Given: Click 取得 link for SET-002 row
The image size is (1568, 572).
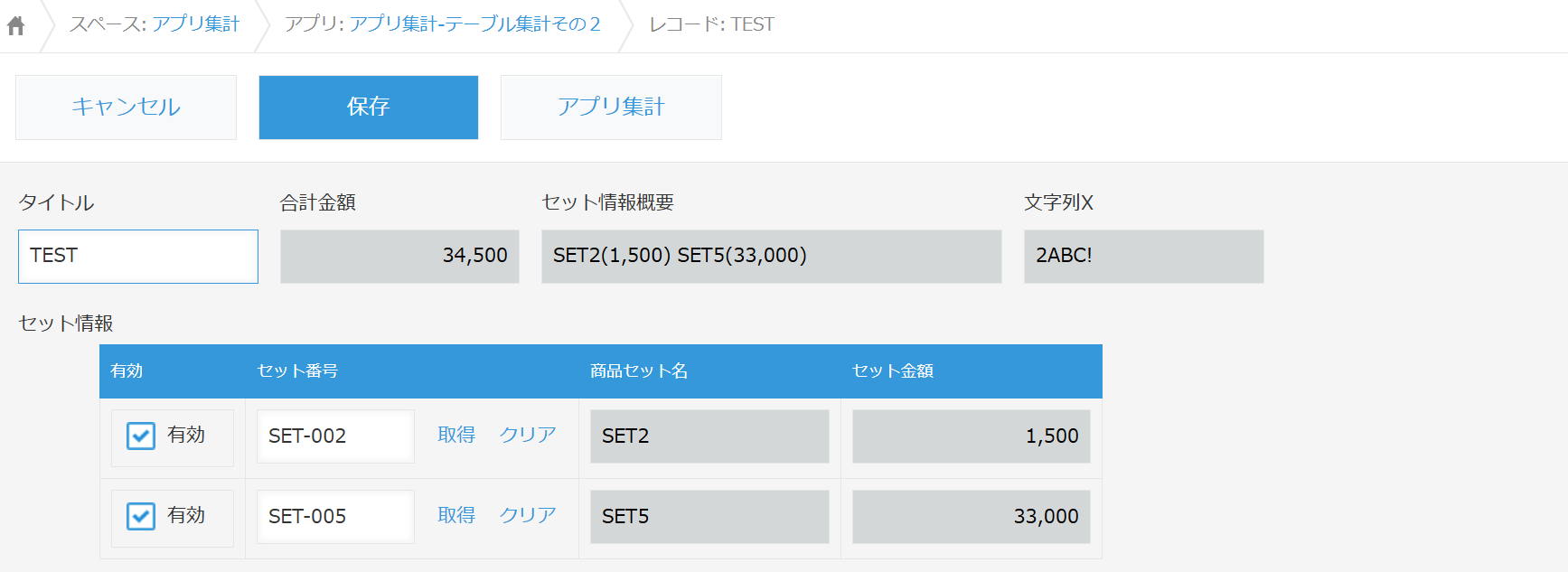Looking at the screenshot, I should tap(456, 435).
